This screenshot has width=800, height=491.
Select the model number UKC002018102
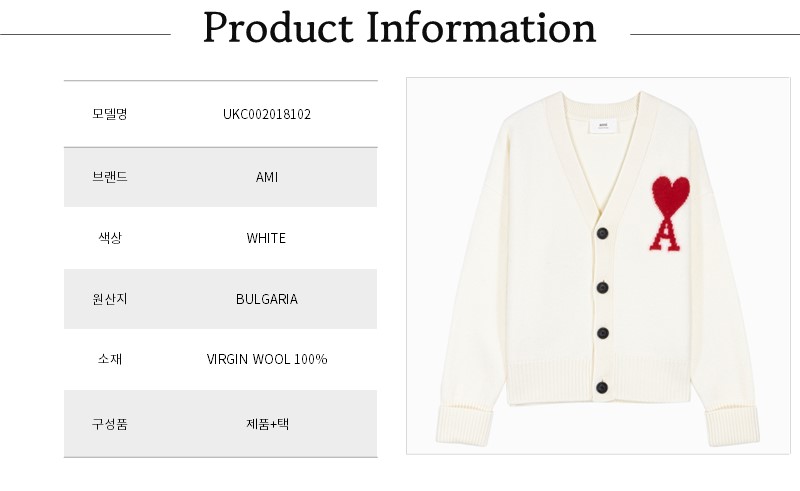click(267, 114)
